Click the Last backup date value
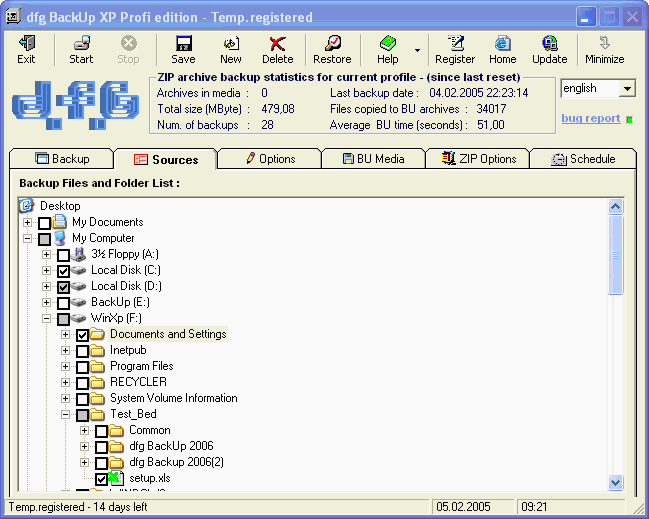 coord(478,93)
